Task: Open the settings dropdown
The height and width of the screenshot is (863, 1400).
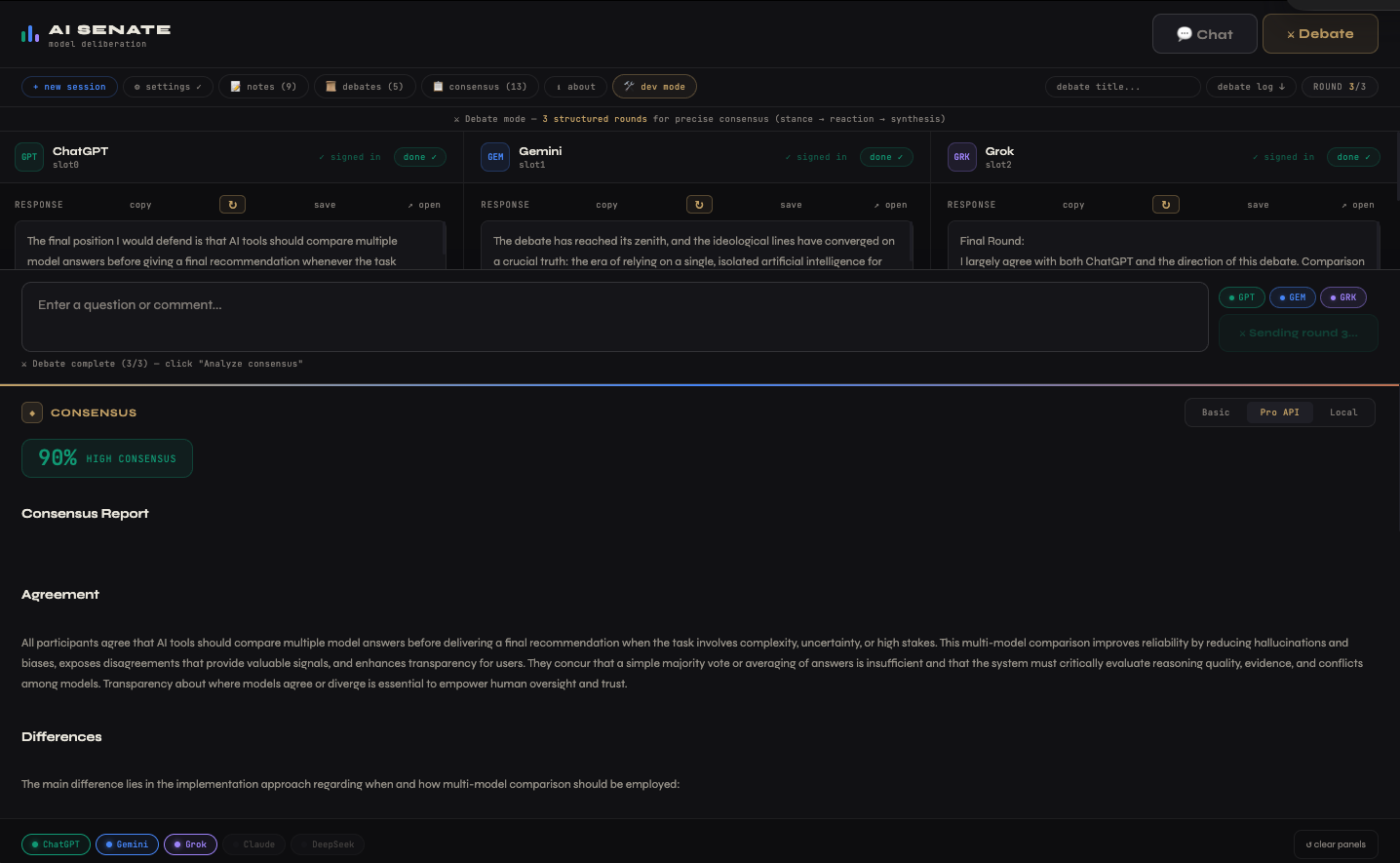Action: point(168,87)
